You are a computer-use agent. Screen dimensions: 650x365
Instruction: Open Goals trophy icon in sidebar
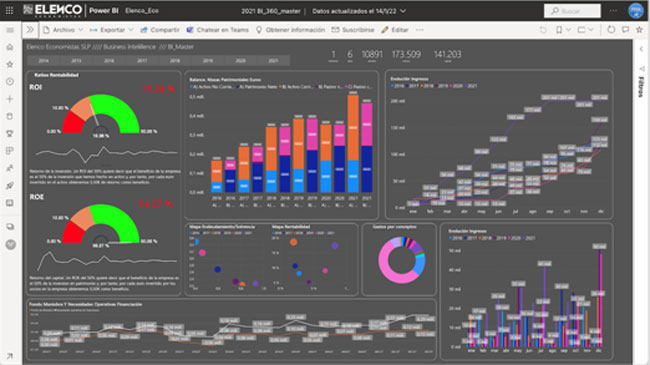click(x=10, y=134)
